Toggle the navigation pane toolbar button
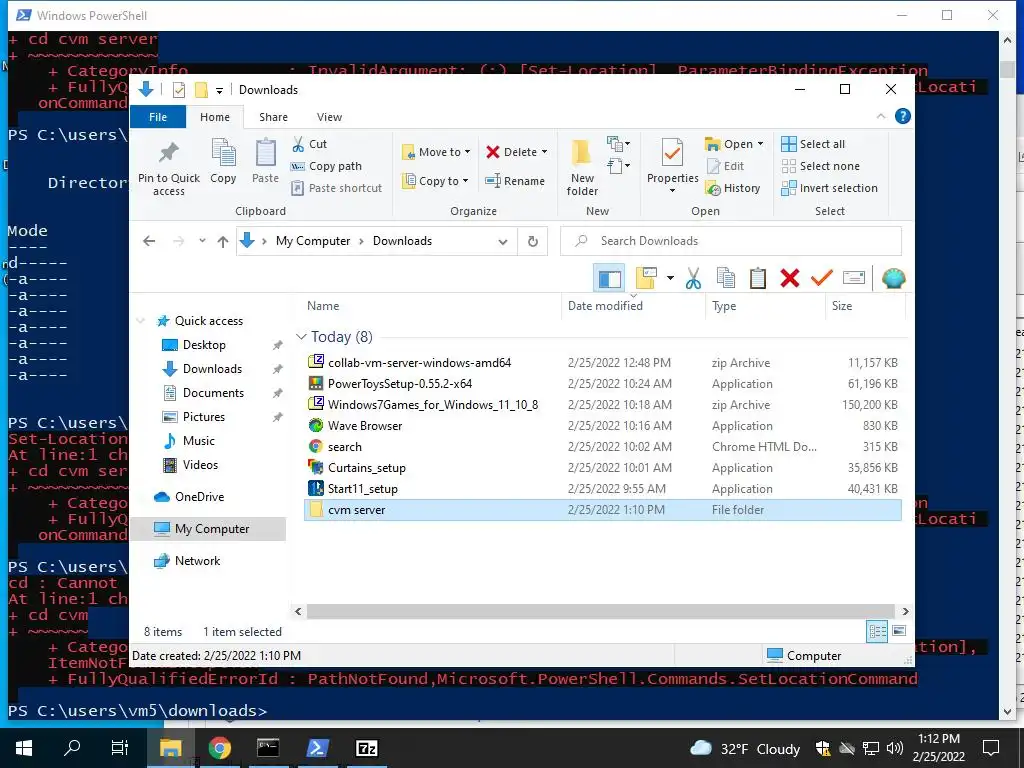 [x=609, y=279]
